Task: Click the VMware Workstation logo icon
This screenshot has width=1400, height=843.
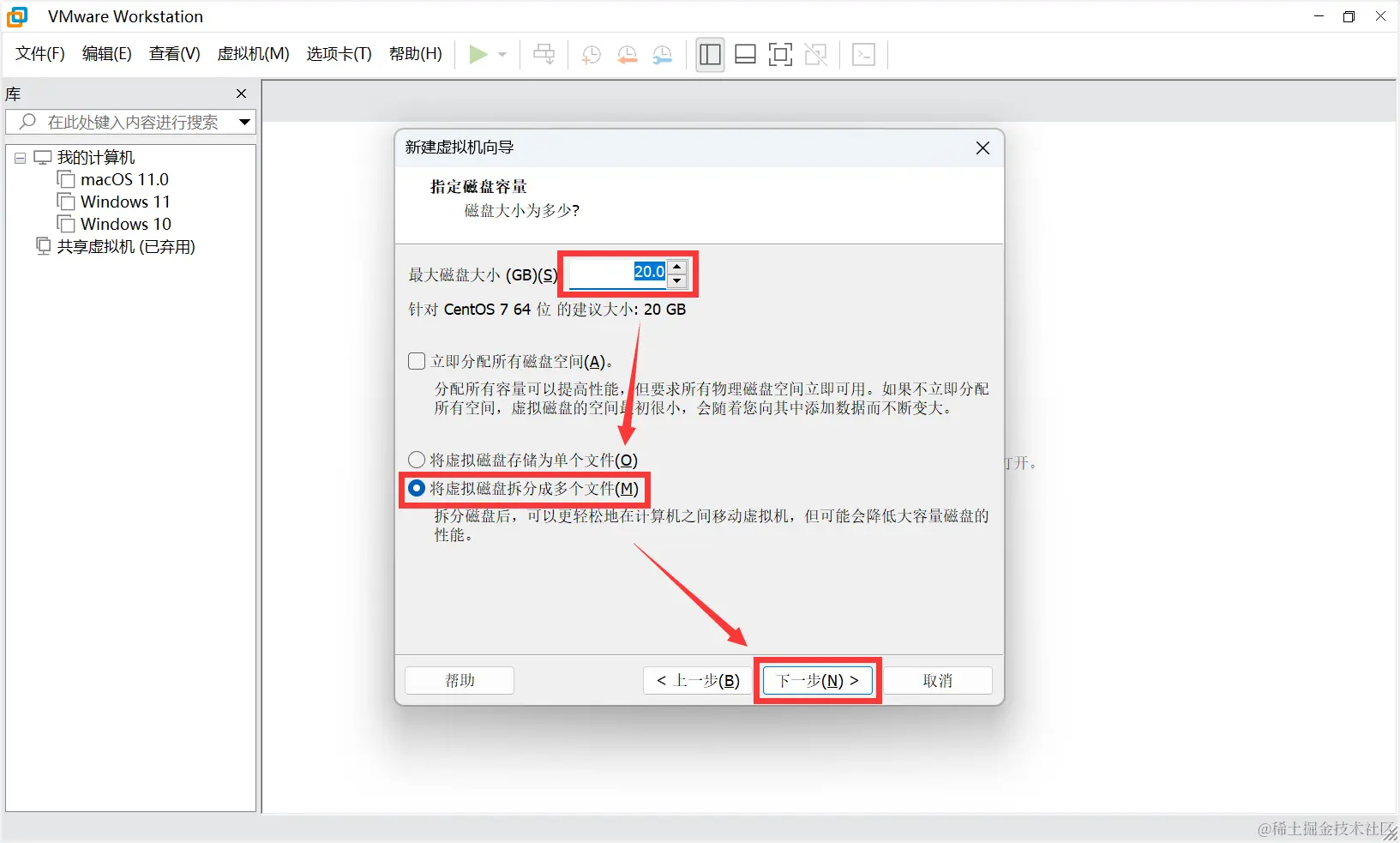Action: [x=17, y=16]
